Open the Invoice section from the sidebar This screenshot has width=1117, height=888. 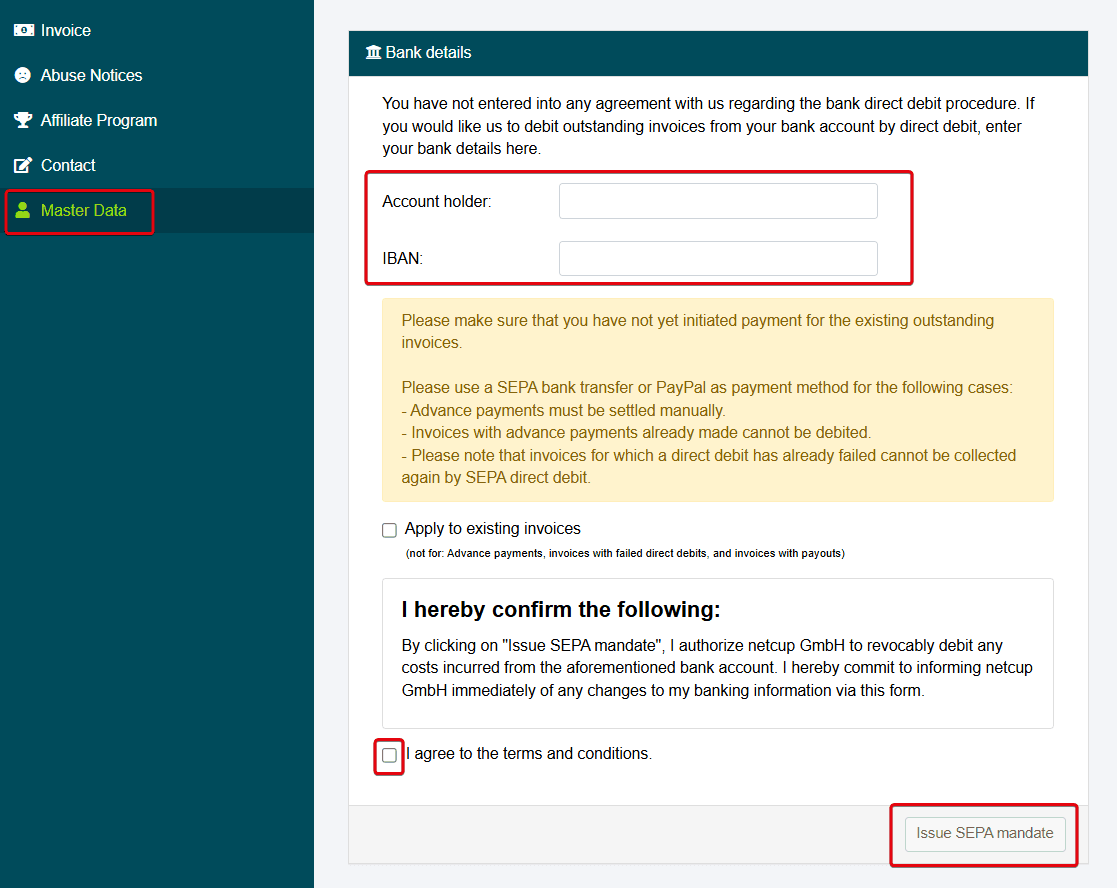pos(67,30)
